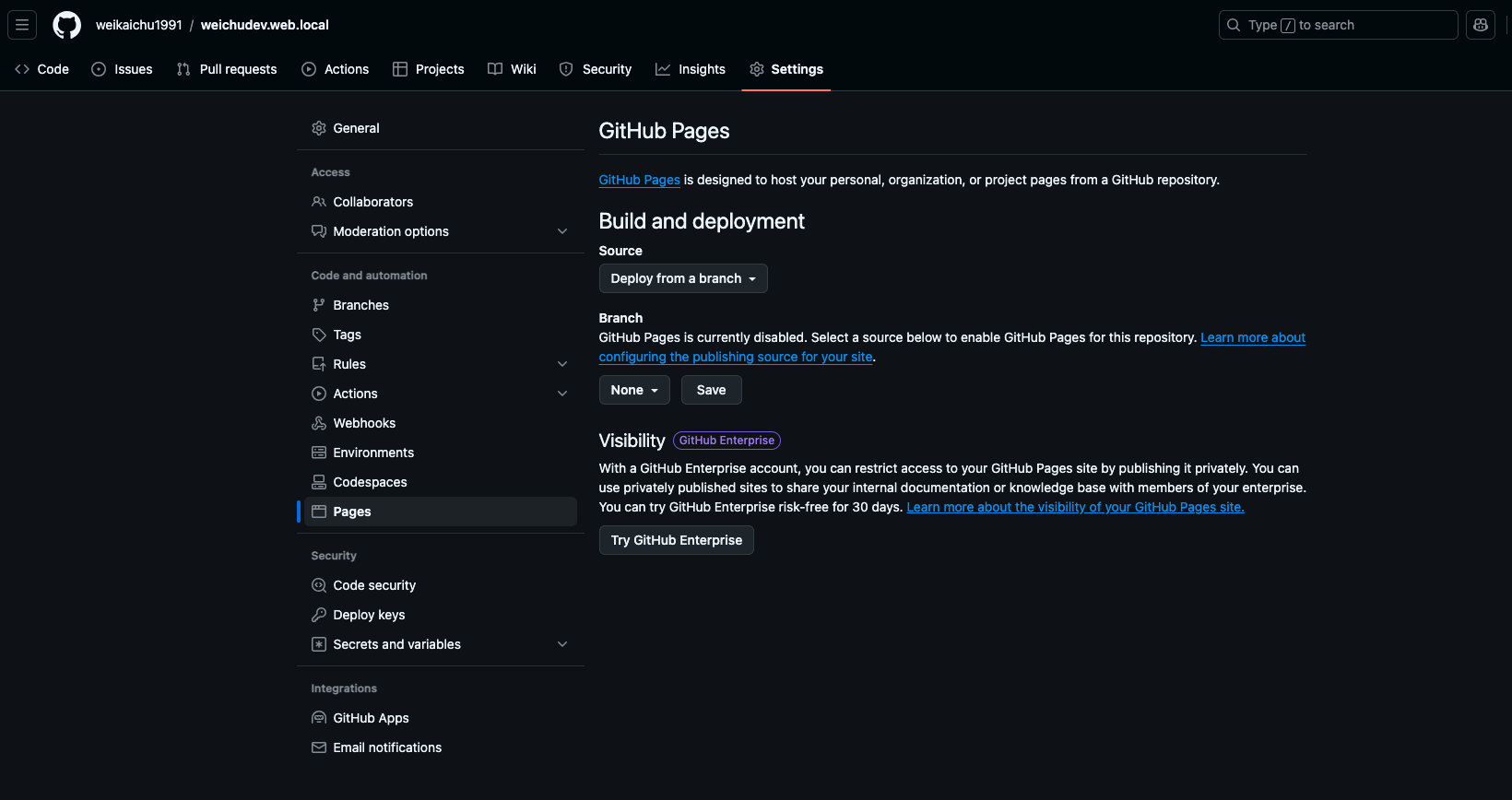Select the Settings tab
Screen dimensions: 1512x800
point(786,69)
